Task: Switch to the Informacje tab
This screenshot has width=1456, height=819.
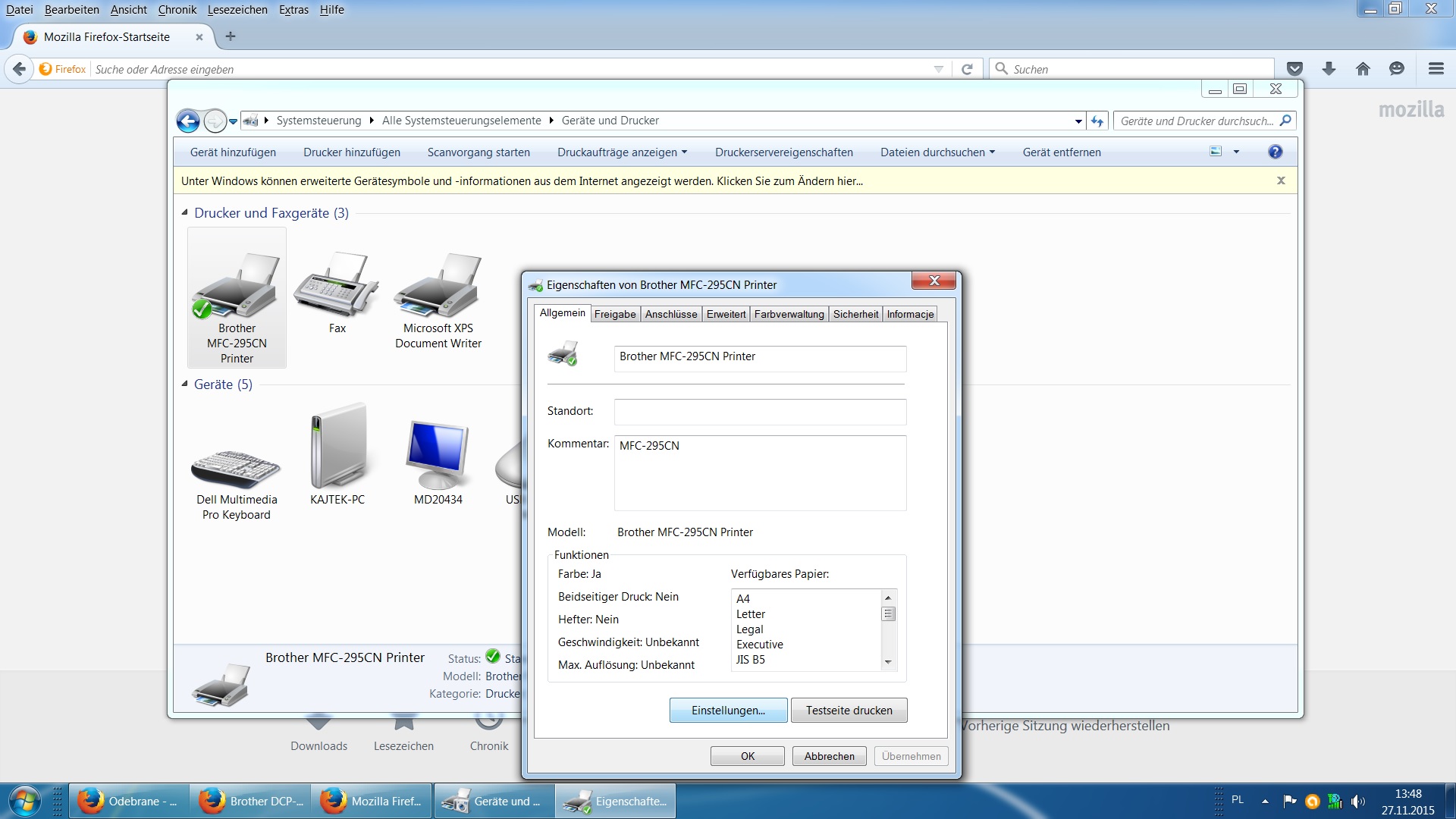Action: 910,314
